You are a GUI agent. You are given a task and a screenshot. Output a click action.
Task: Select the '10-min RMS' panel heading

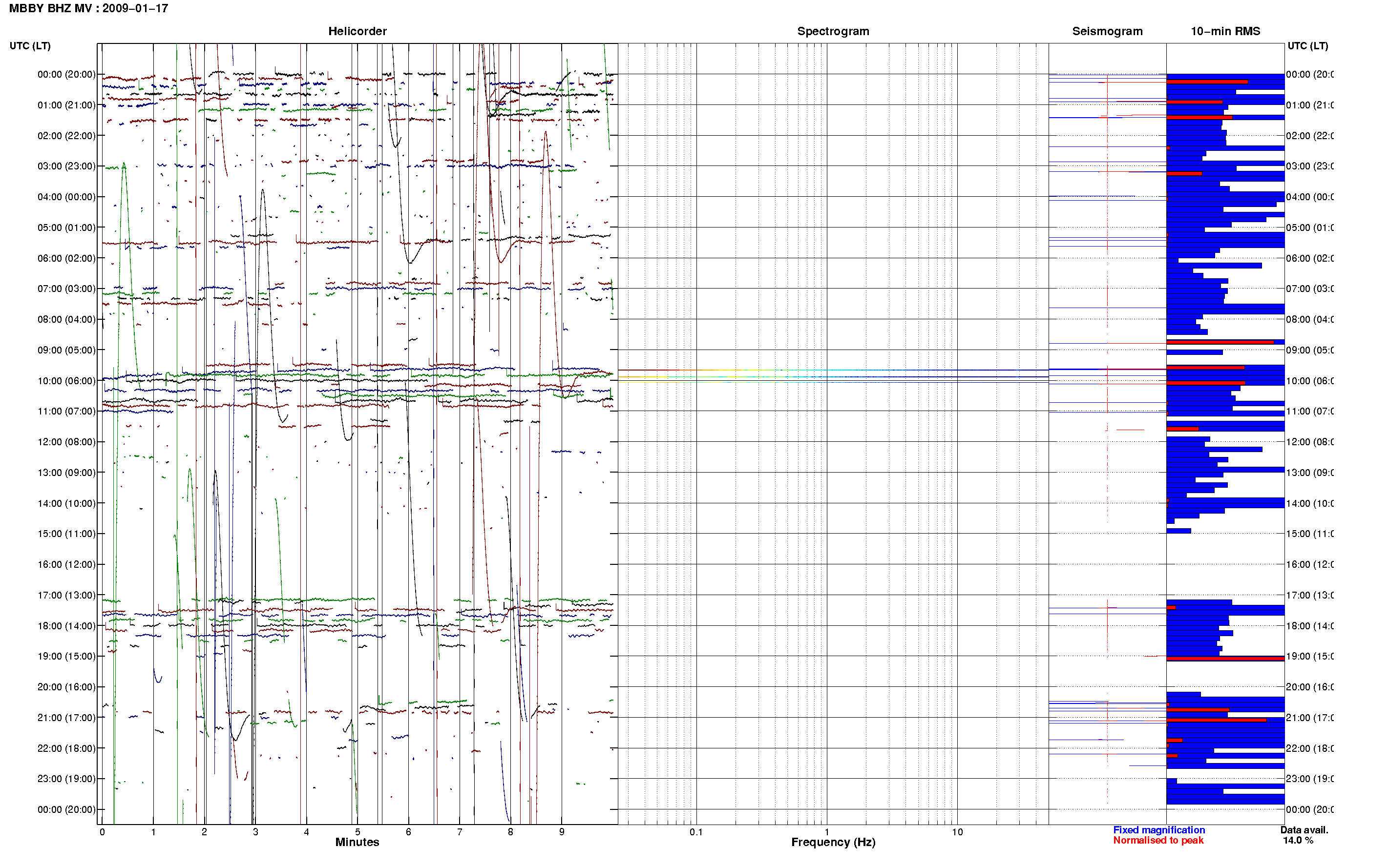pos(1225,31)
